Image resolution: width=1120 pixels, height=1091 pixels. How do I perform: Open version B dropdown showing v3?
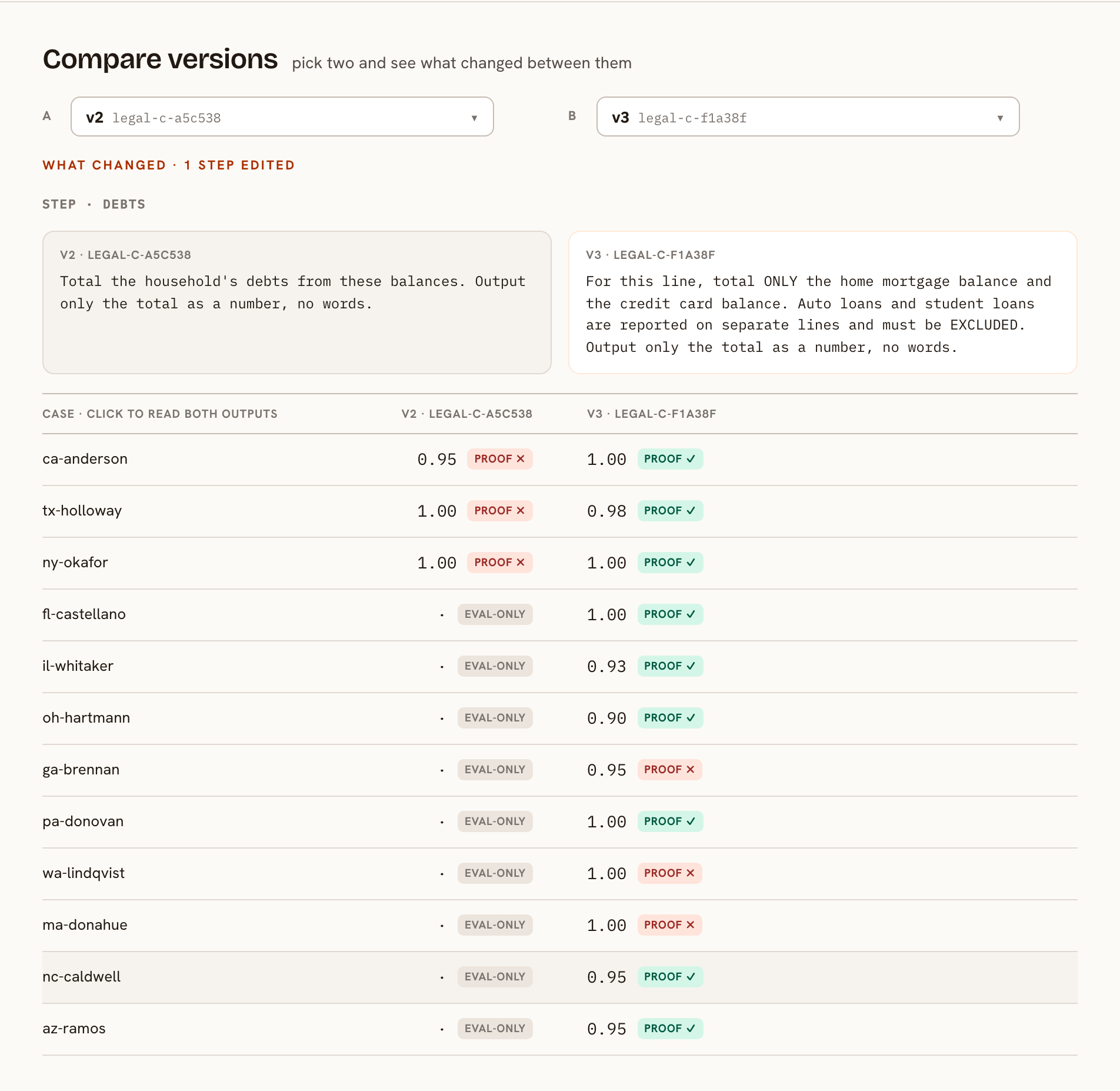tap(808, 117)
